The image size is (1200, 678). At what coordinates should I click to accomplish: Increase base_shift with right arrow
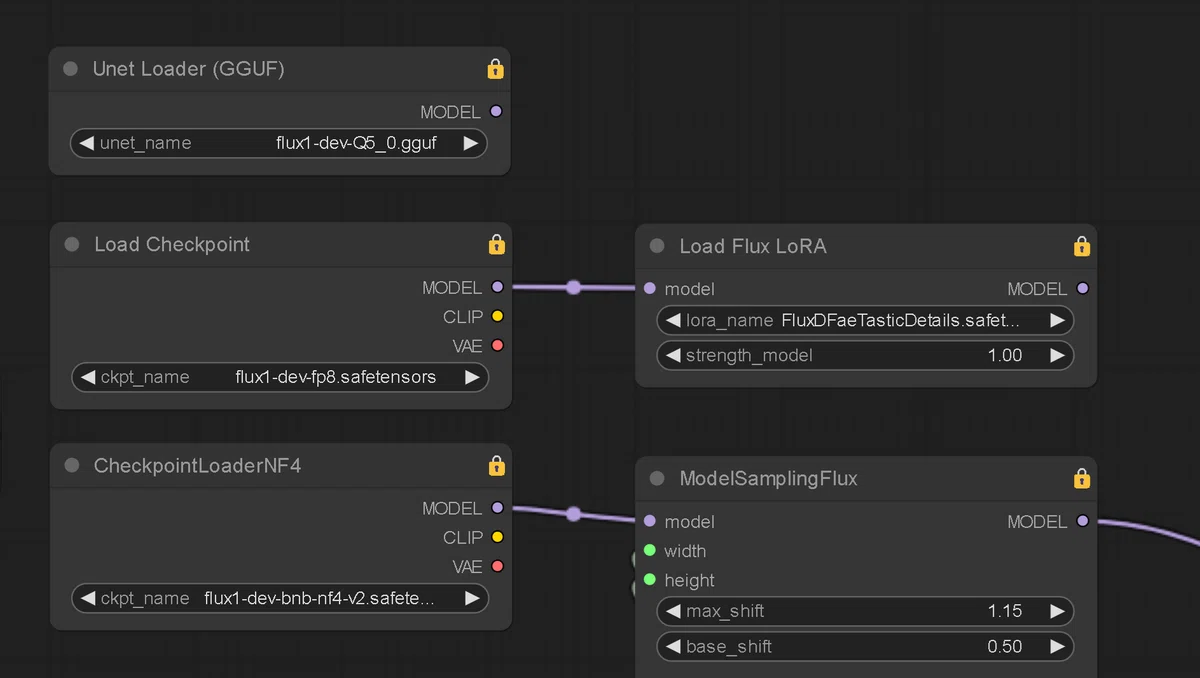pos(1056,646)
